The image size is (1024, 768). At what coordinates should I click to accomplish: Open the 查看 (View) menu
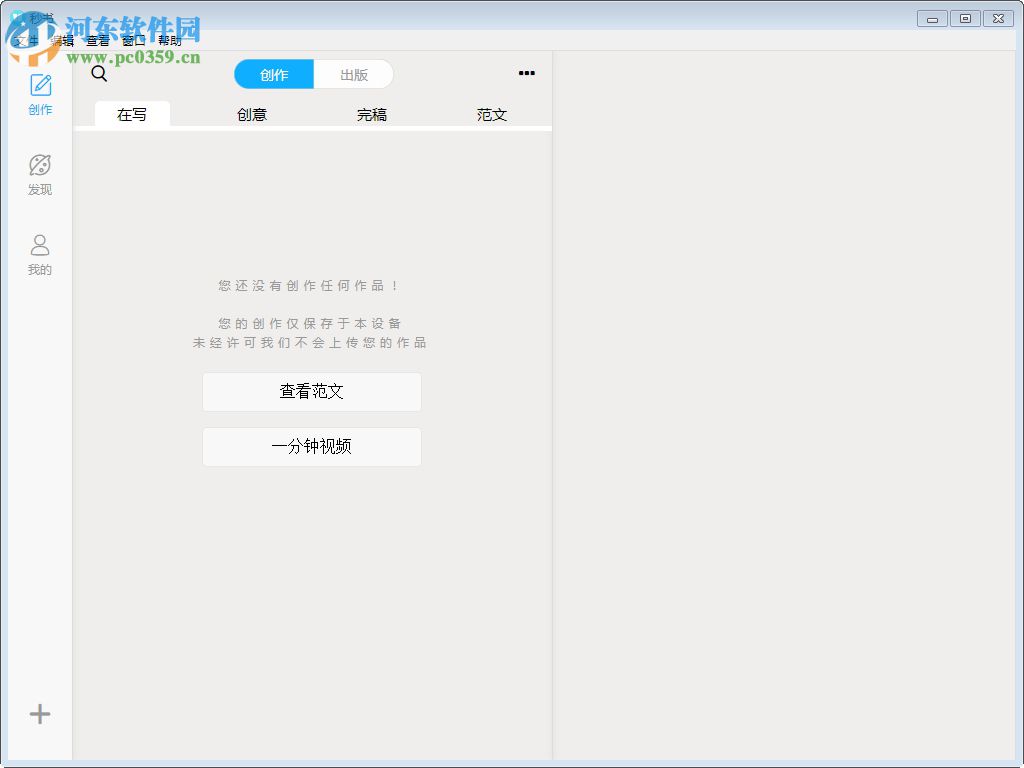(96, 40)
